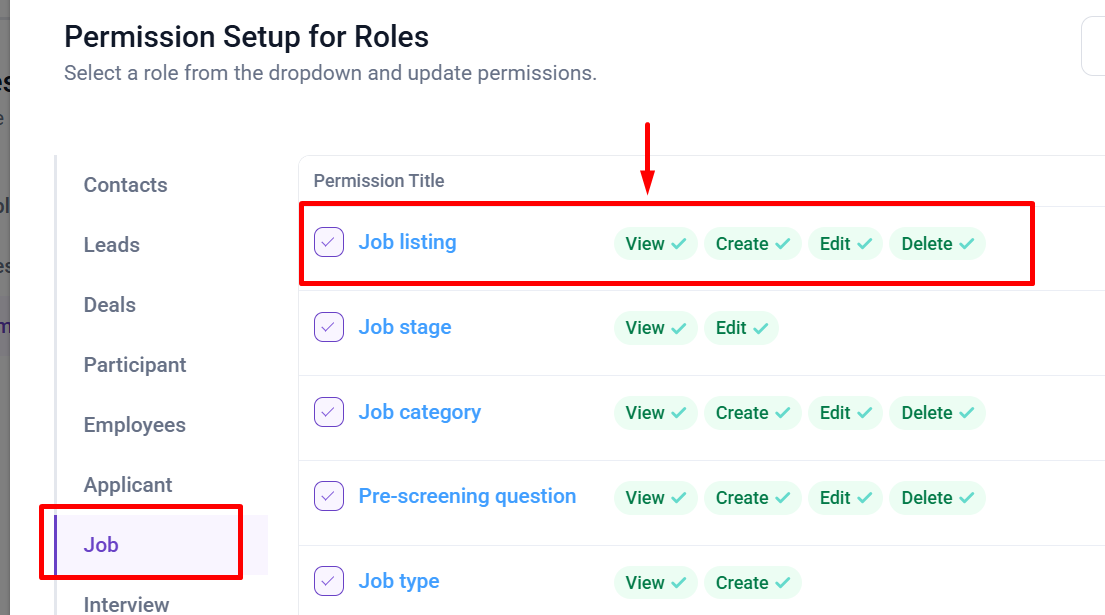Click the Job listing permission link
The width and height of the screenshot is (1105, 615).
(407, 242)
